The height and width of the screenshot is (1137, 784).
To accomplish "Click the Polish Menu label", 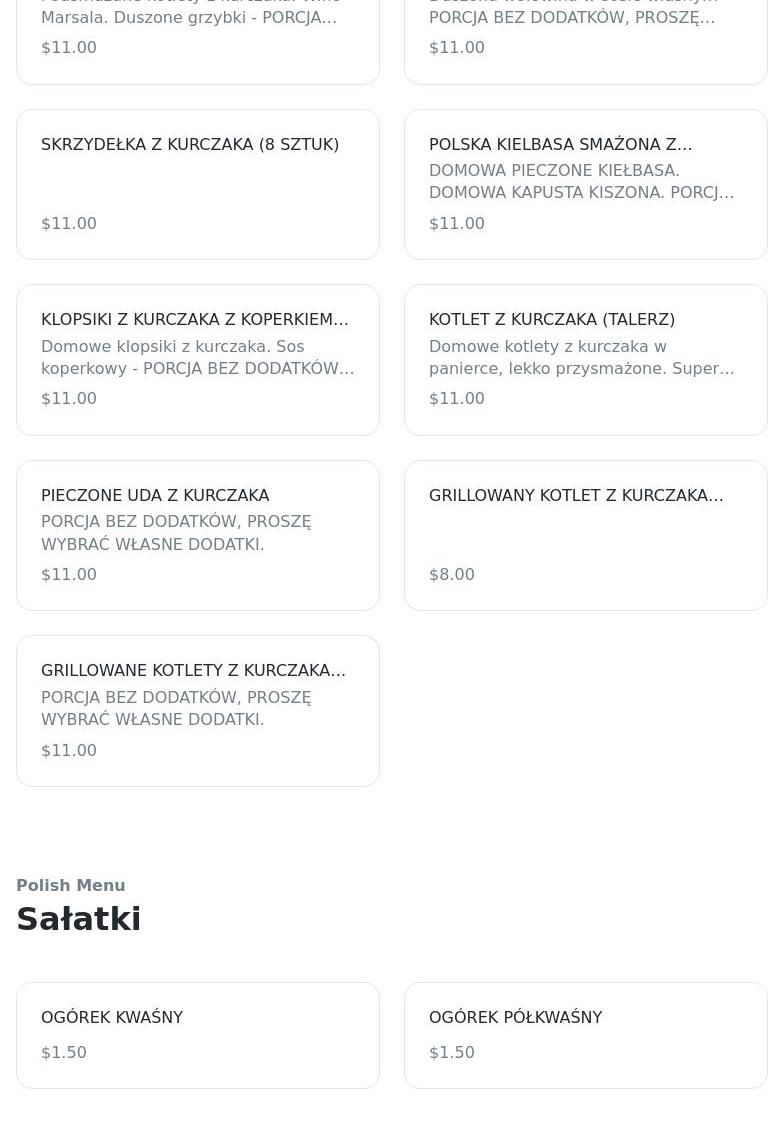I will (70, 886).
